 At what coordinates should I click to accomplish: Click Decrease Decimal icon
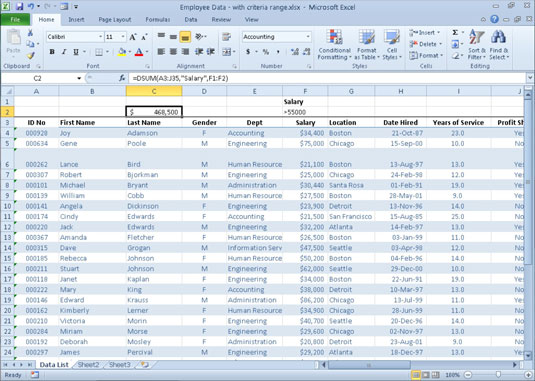click(x=306, y=52)
